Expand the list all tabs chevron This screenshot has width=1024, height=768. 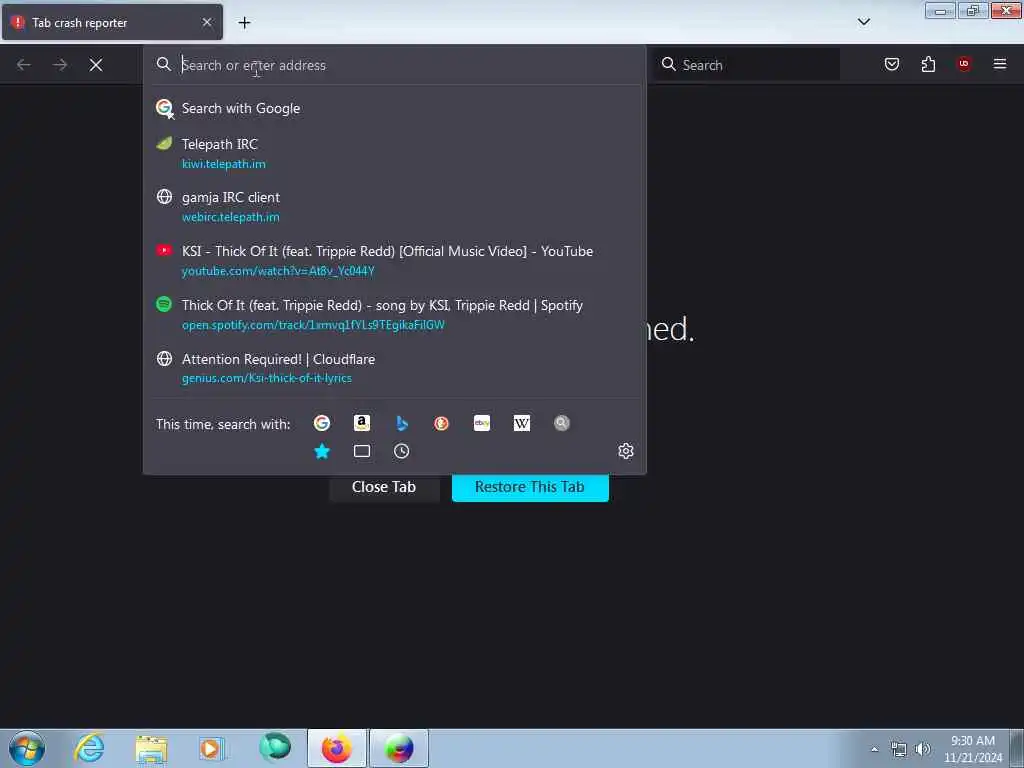click(x=863, y=22)
